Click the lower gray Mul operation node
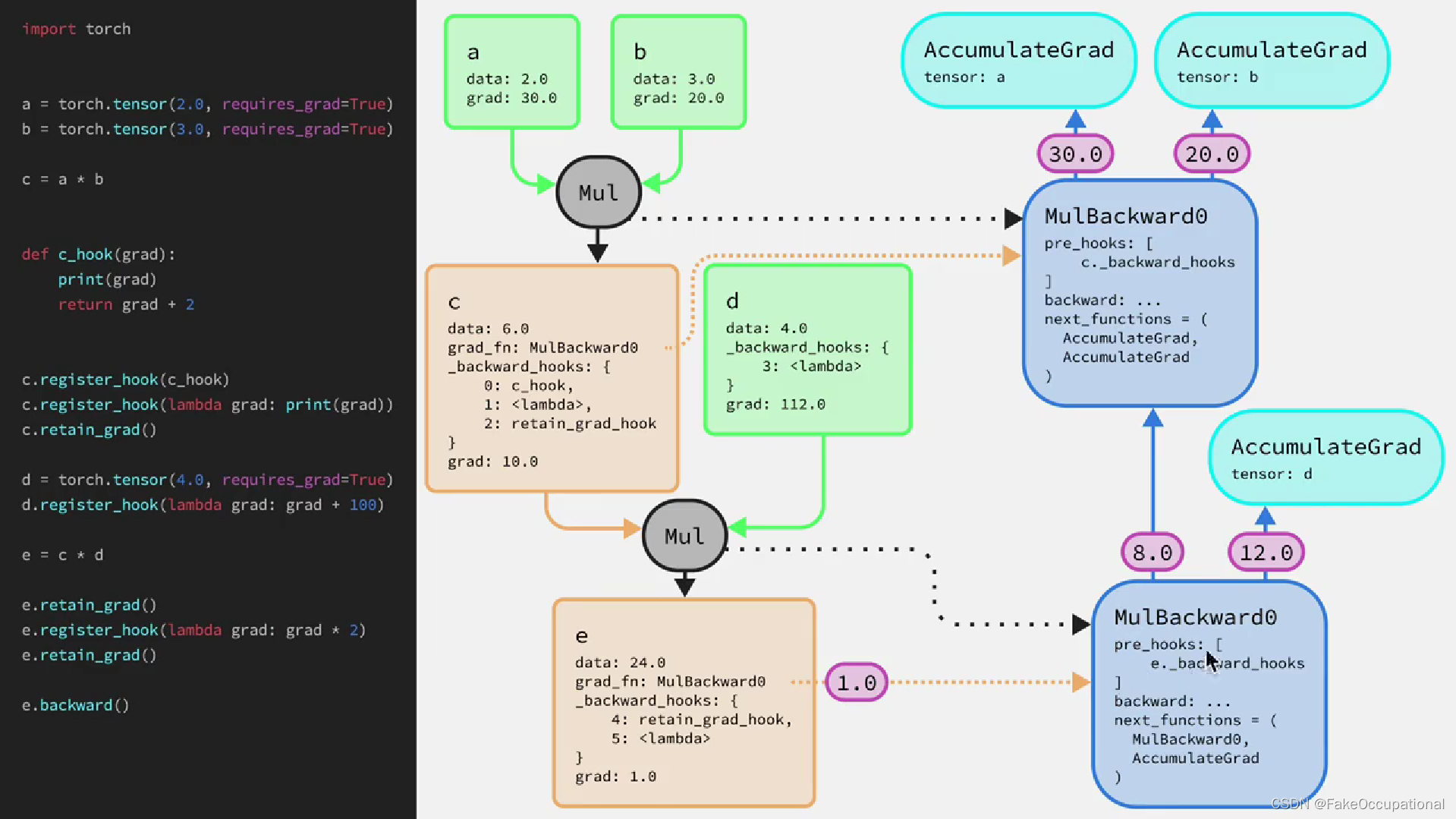Image resolution: width=1456 pixels, height=819 pixels. 684,536
